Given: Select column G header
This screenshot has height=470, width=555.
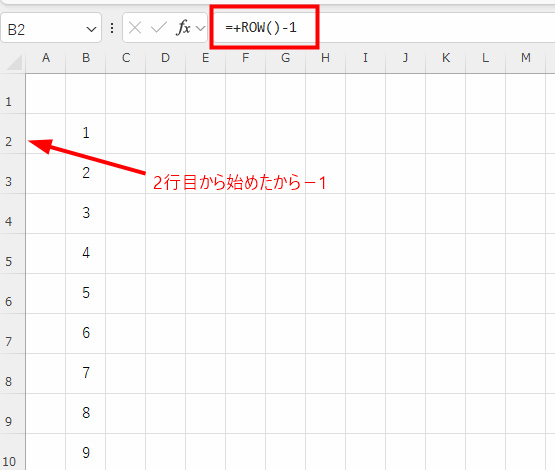Looking at the screenshot, I should tap(286, 58).
